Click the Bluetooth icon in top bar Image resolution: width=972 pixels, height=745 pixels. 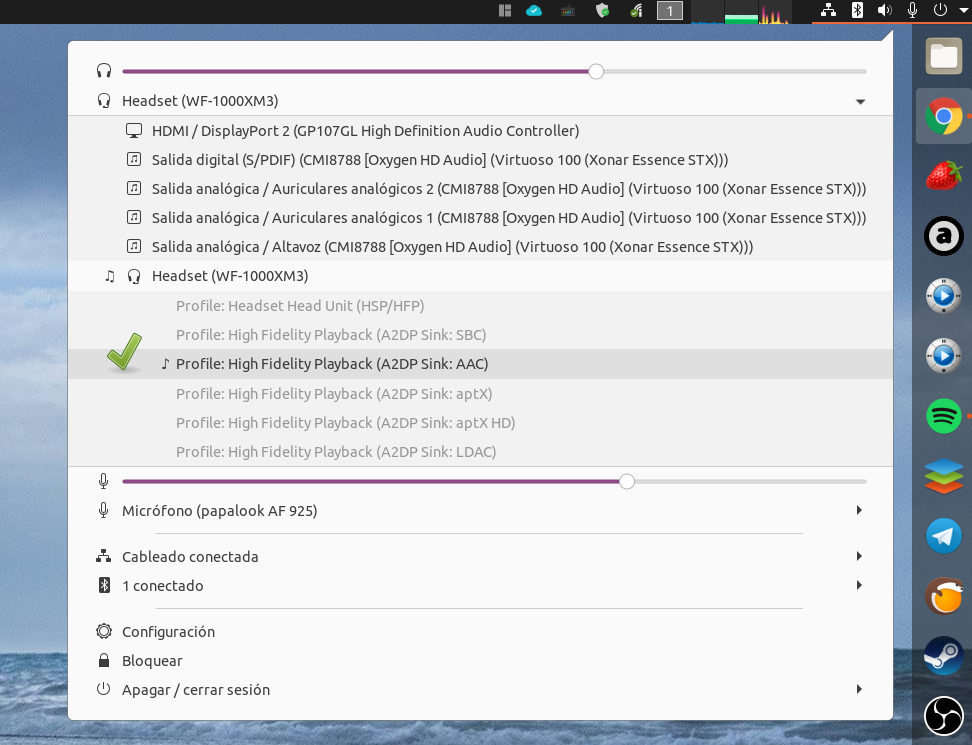[x=857, y=10]
